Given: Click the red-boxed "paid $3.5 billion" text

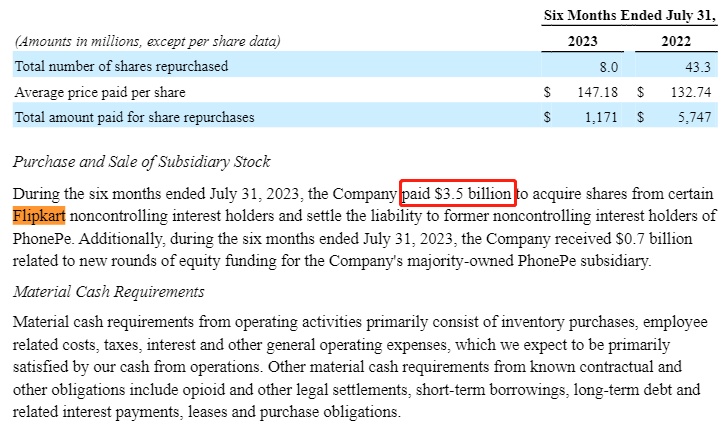Looking at the screenshot, I should click(458, 193).
